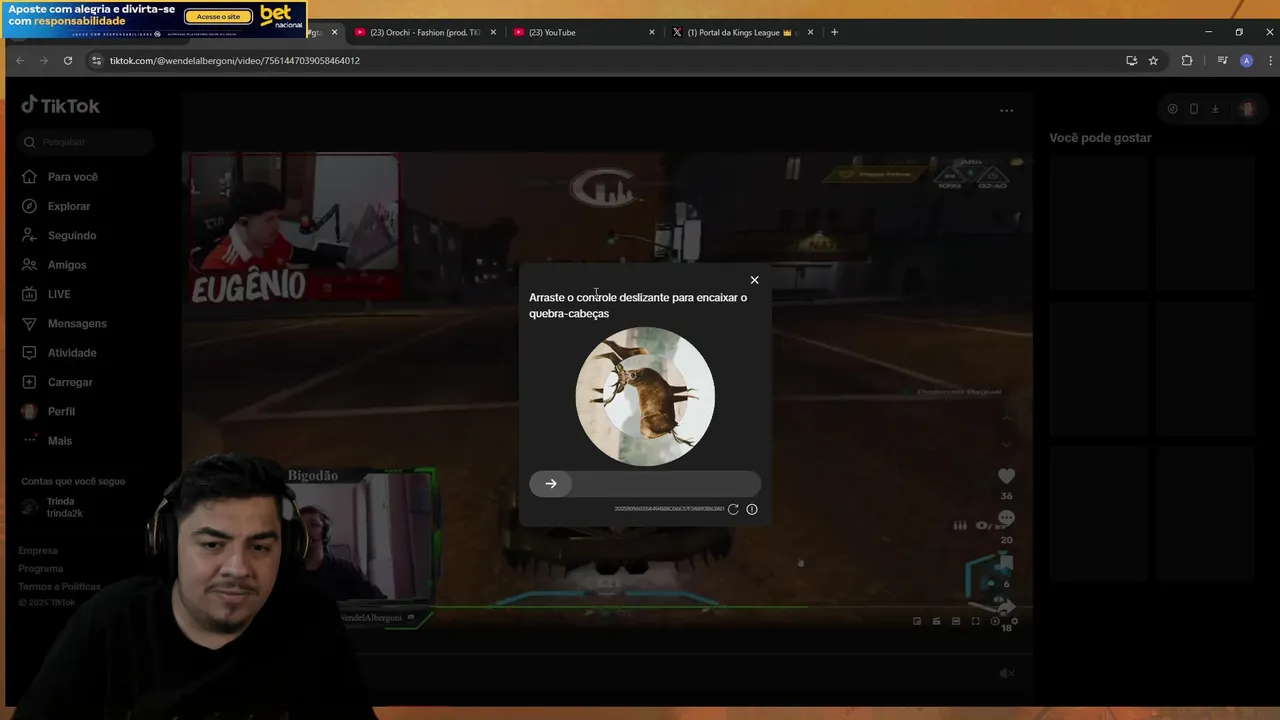The image size is (1280, 720).
Task: Click the Empresa footer link
Action: [x=38, y=551]
